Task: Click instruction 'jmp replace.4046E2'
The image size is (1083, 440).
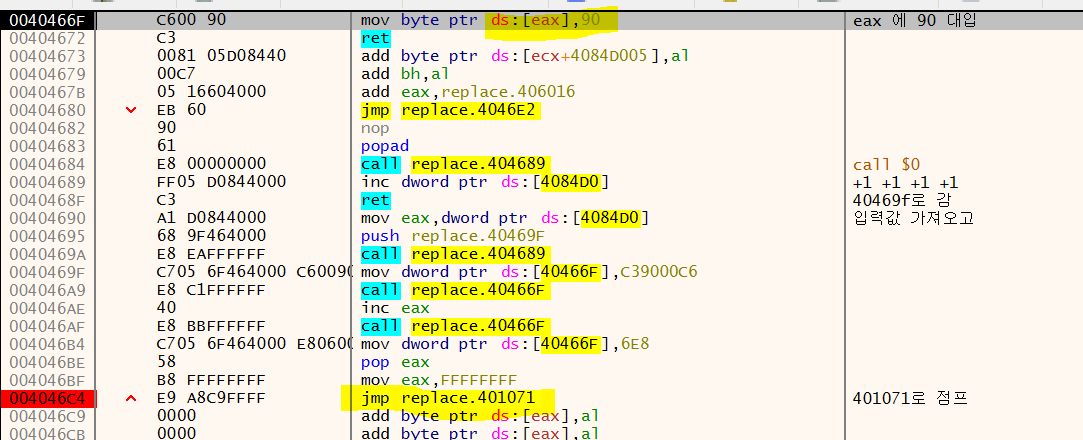Action: [x=450, y=110]
